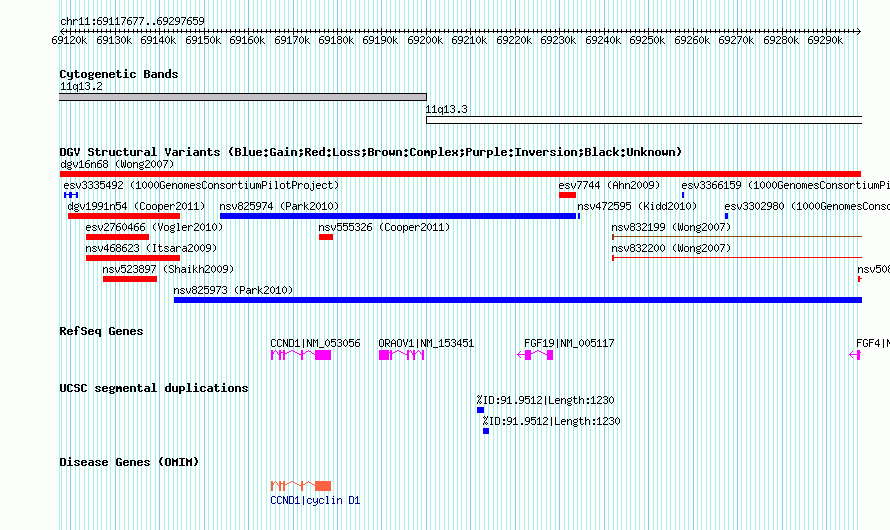Click the orange CCND1 OMIM disease gene glyph
Screen dimensions: 890x530
(x=301, y=486)
